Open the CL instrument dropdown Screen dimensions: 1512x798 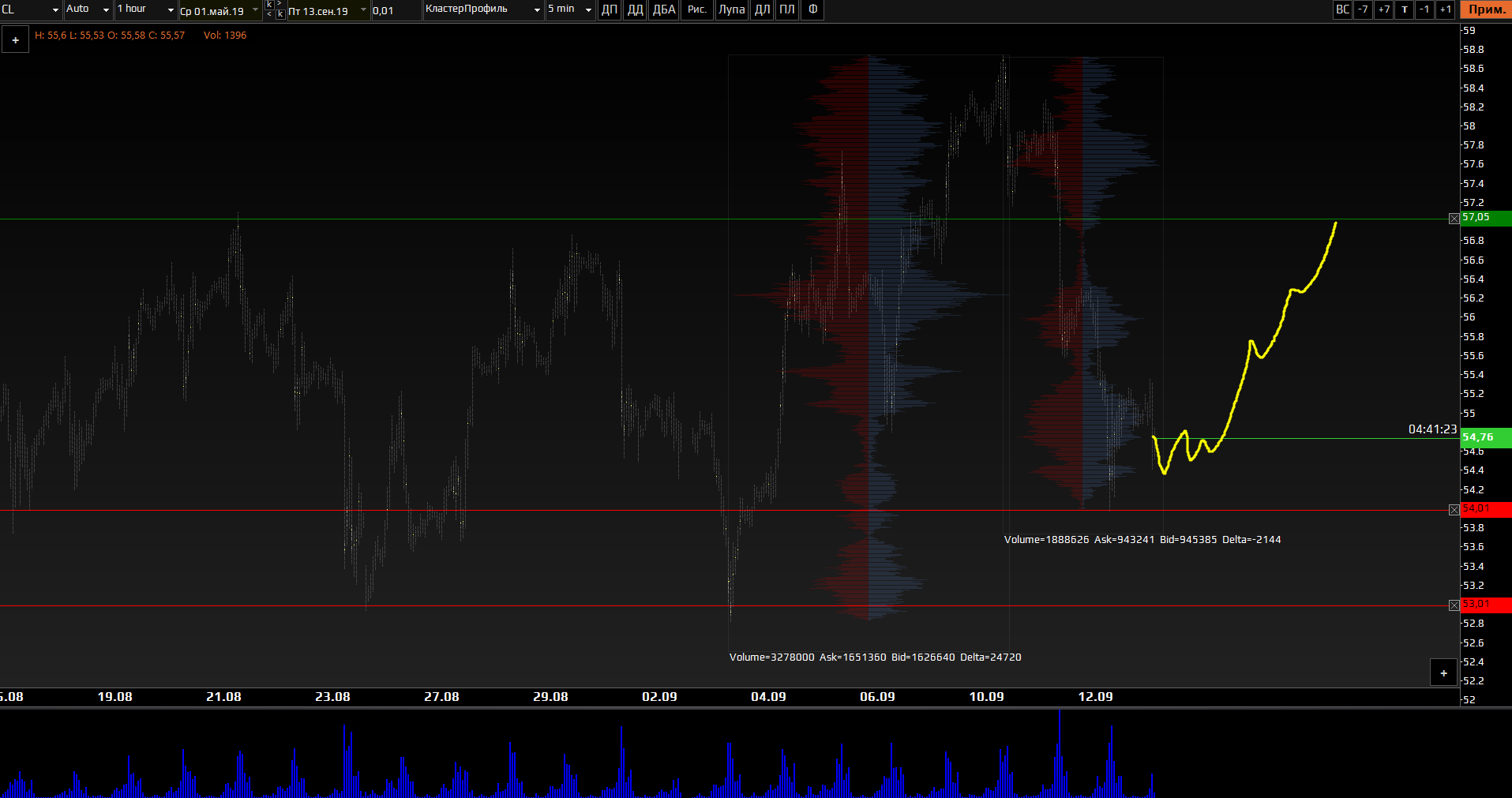point(31,9)
